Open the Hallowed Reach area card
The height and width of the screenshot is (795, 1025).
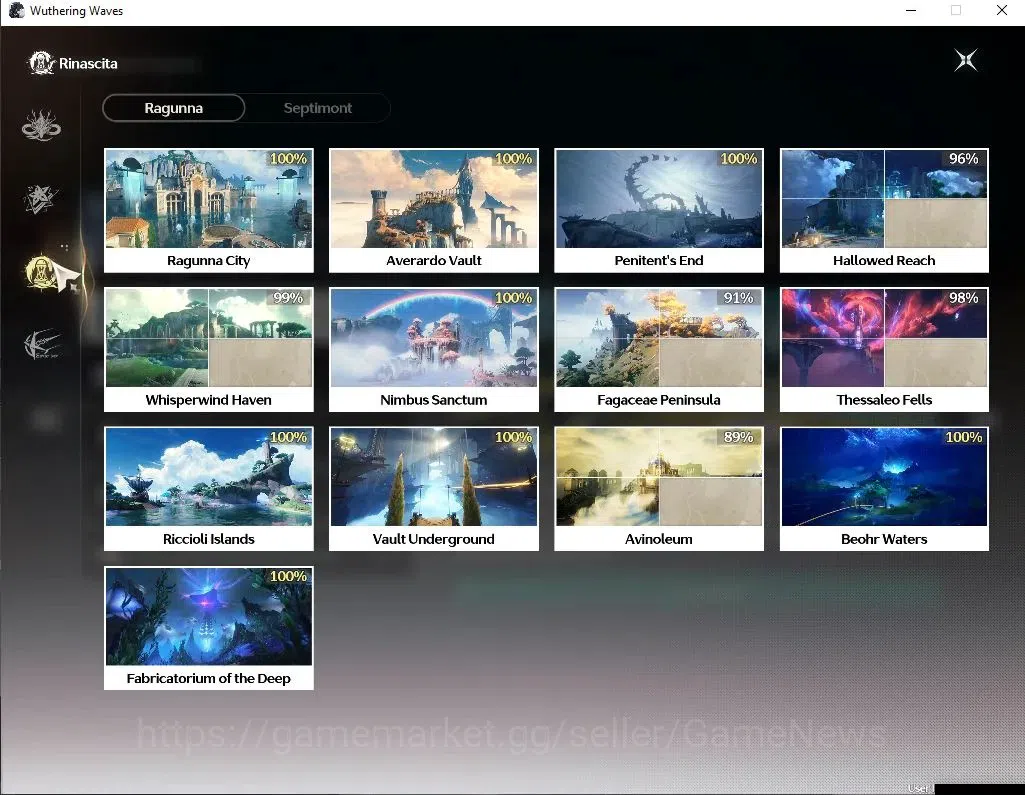pos(884,211)
